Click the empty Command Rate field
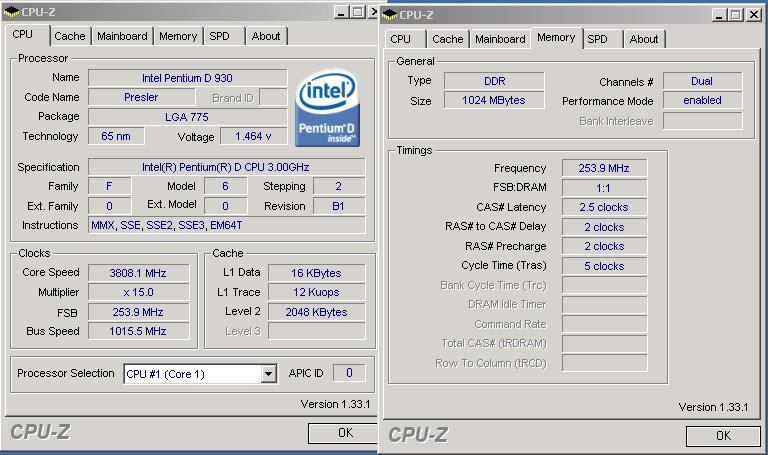Screen dimensions: 768x455 click(604, 324)
